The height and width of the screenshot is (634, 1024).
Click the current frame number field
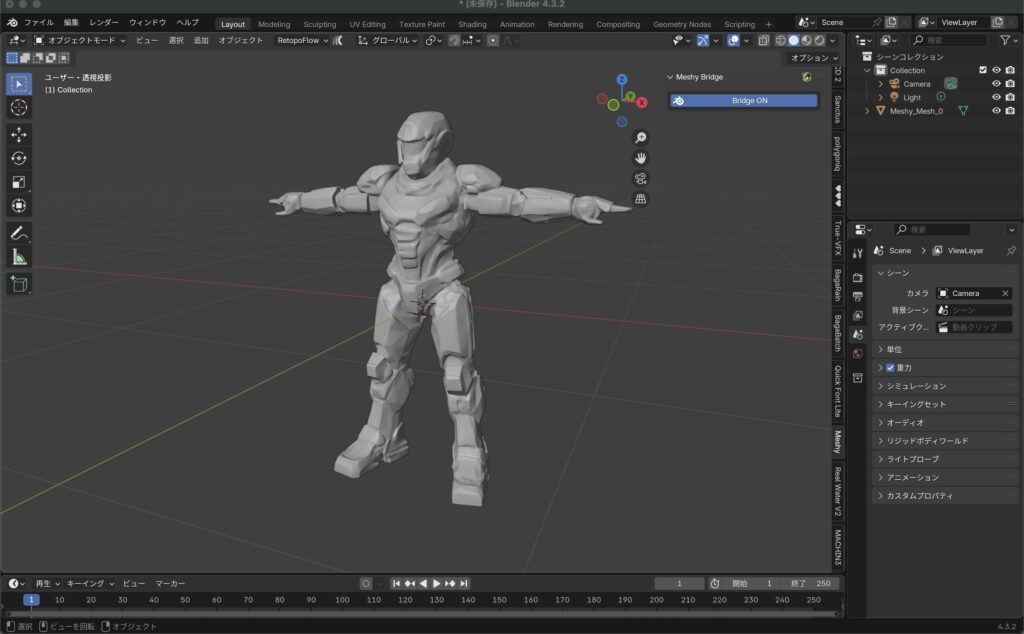click(679, 583)
